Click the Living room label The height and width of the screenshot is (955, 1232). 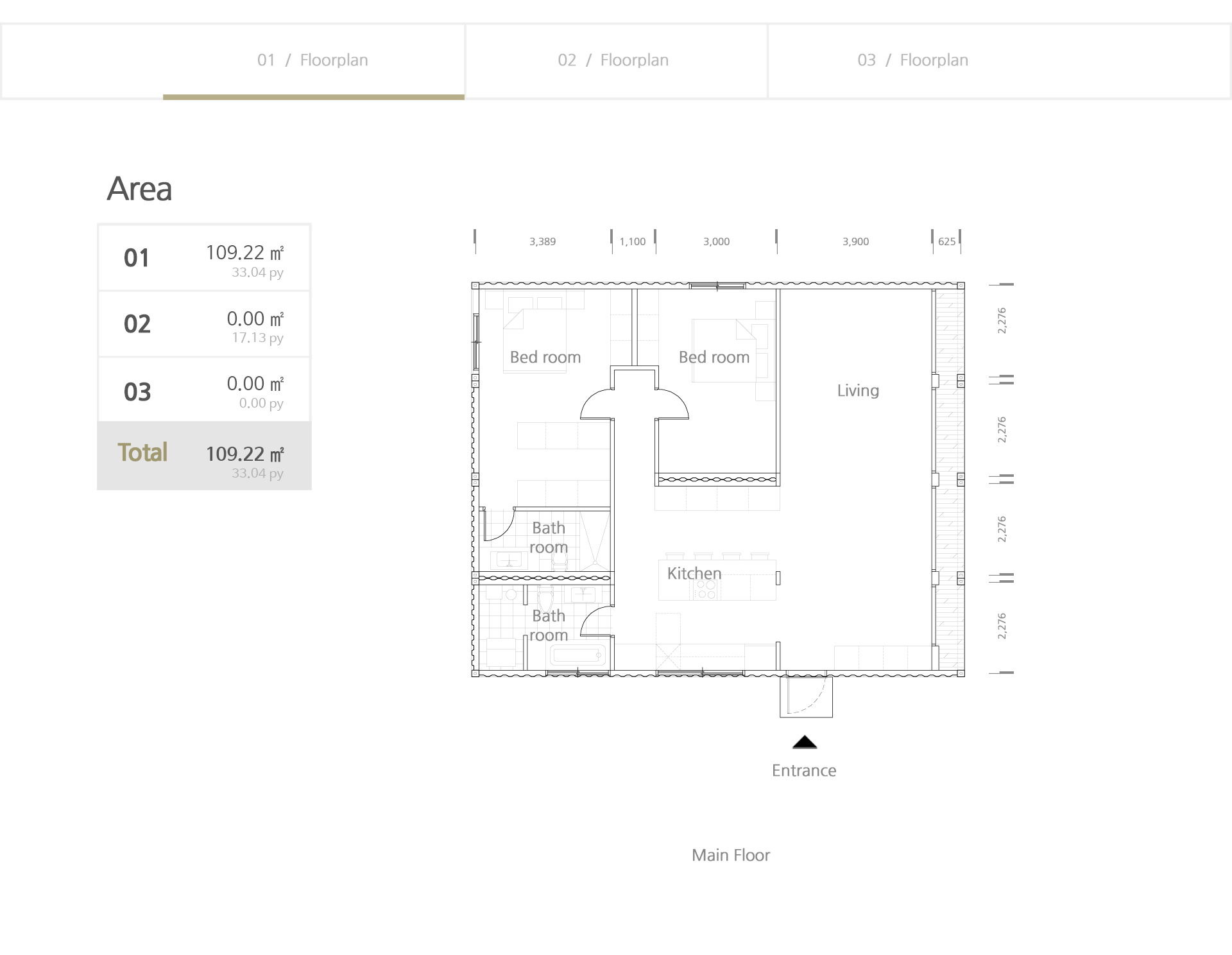(857, 391)
